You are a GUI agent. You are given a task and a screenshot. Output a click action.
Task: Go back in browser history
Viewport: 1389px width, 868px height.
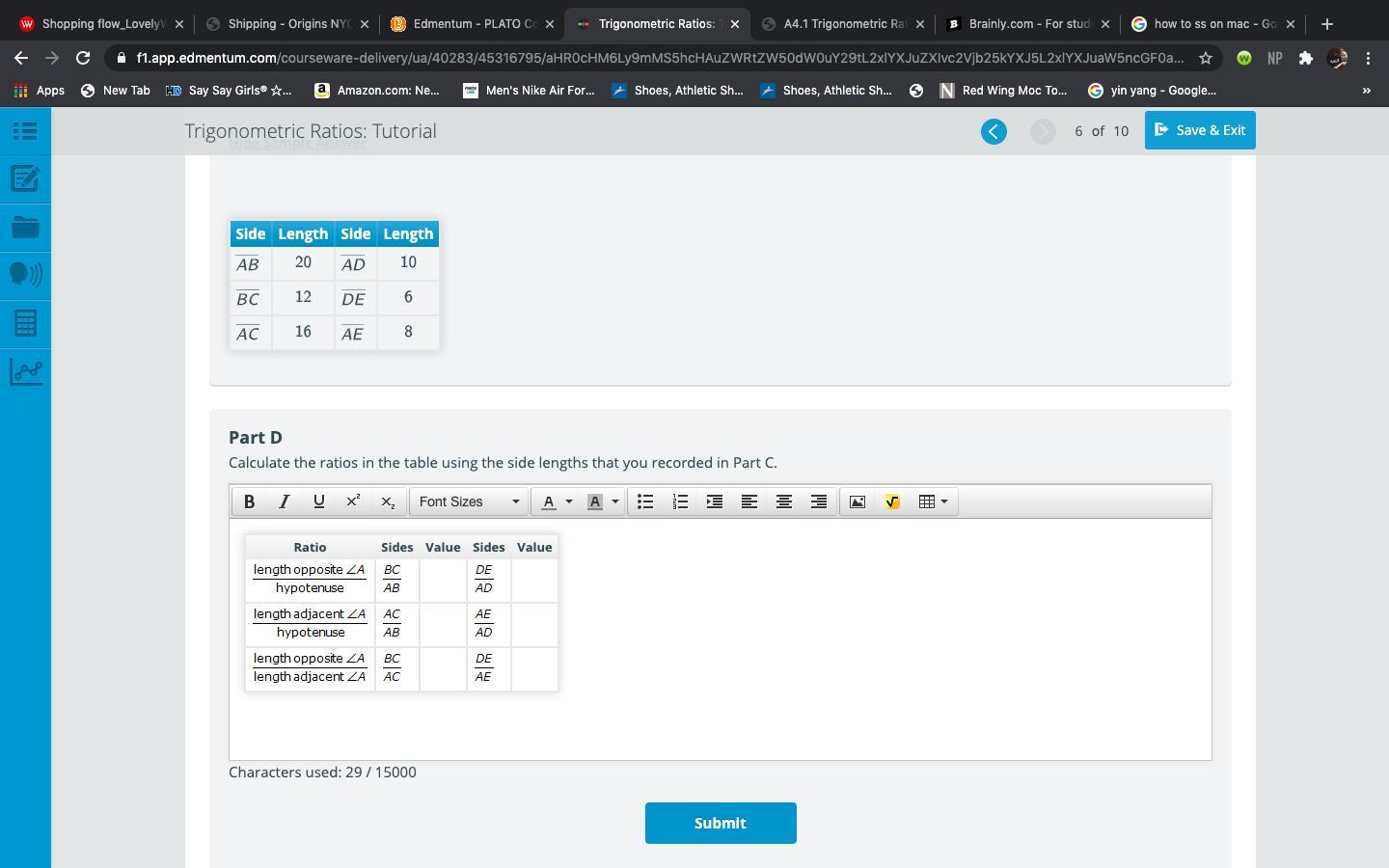tap(21, 58)
